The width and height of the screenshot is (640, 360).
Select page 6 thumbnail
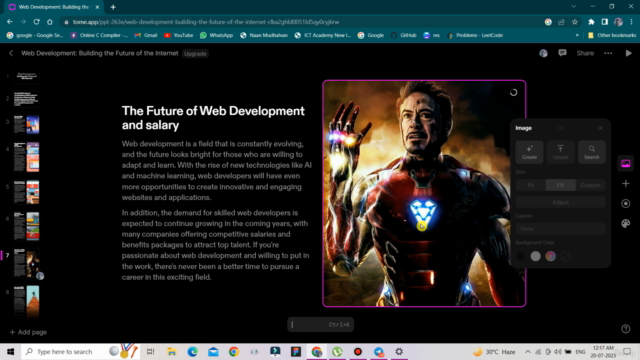[x=27, y=226]
